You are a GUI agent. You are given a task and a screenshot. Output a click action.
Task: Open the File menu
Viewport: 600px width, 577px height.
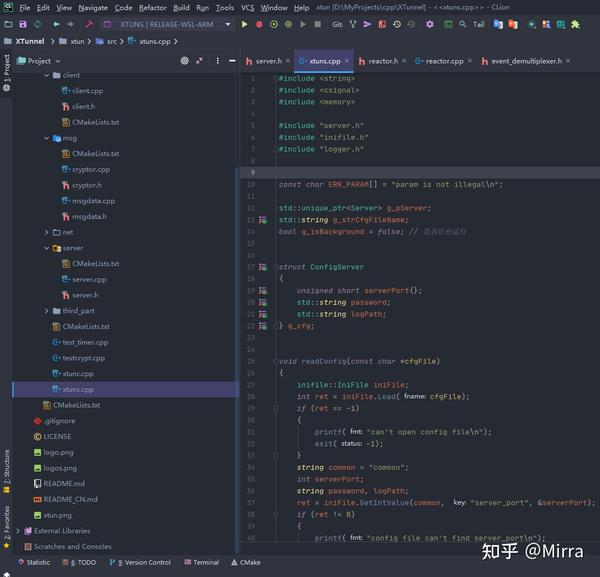[x=24, y=8]
